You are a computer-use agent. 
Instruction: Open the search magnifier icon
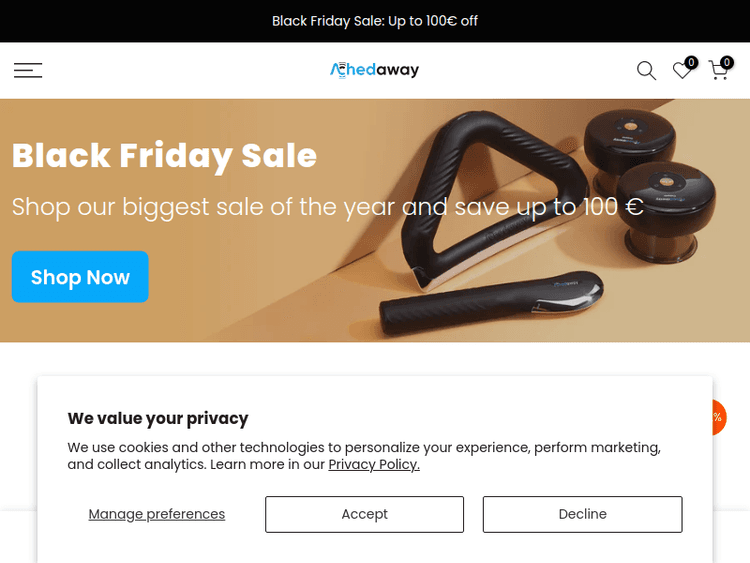point(646,70)
